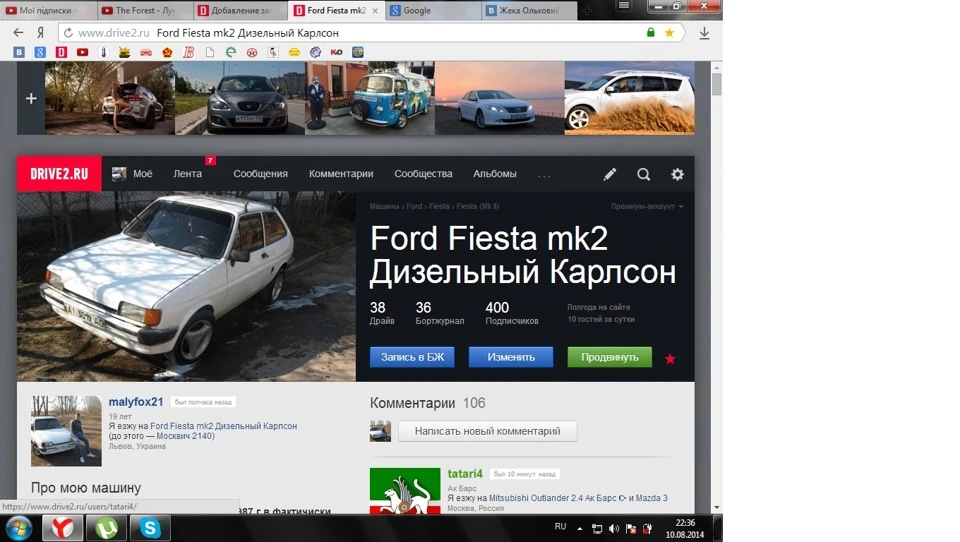Switch to Google tab
Viewport: 960px width, 542px height.
(x=433, y=10)
